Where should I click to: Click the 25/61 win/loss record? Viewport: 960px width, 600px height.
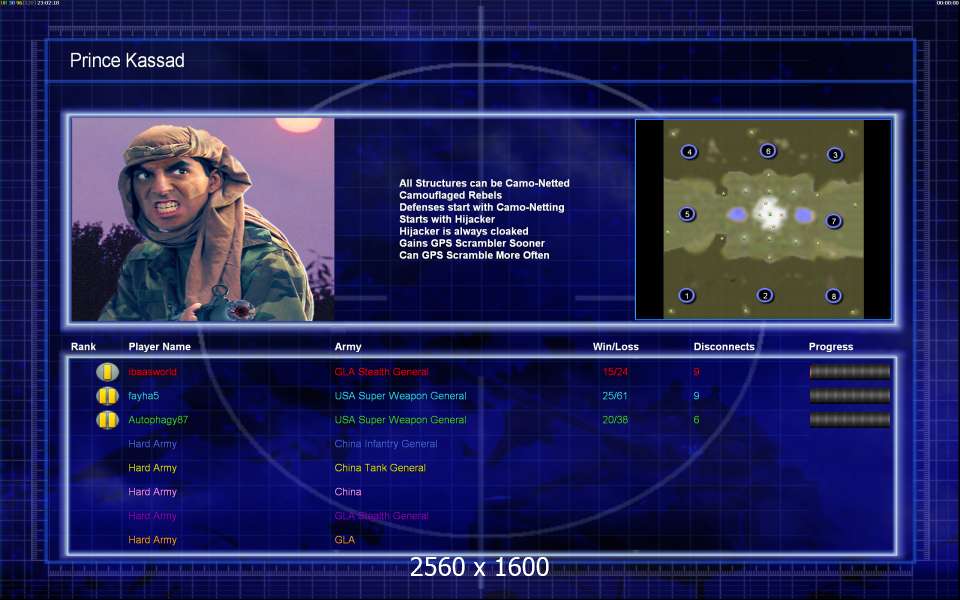coord(615,396)
